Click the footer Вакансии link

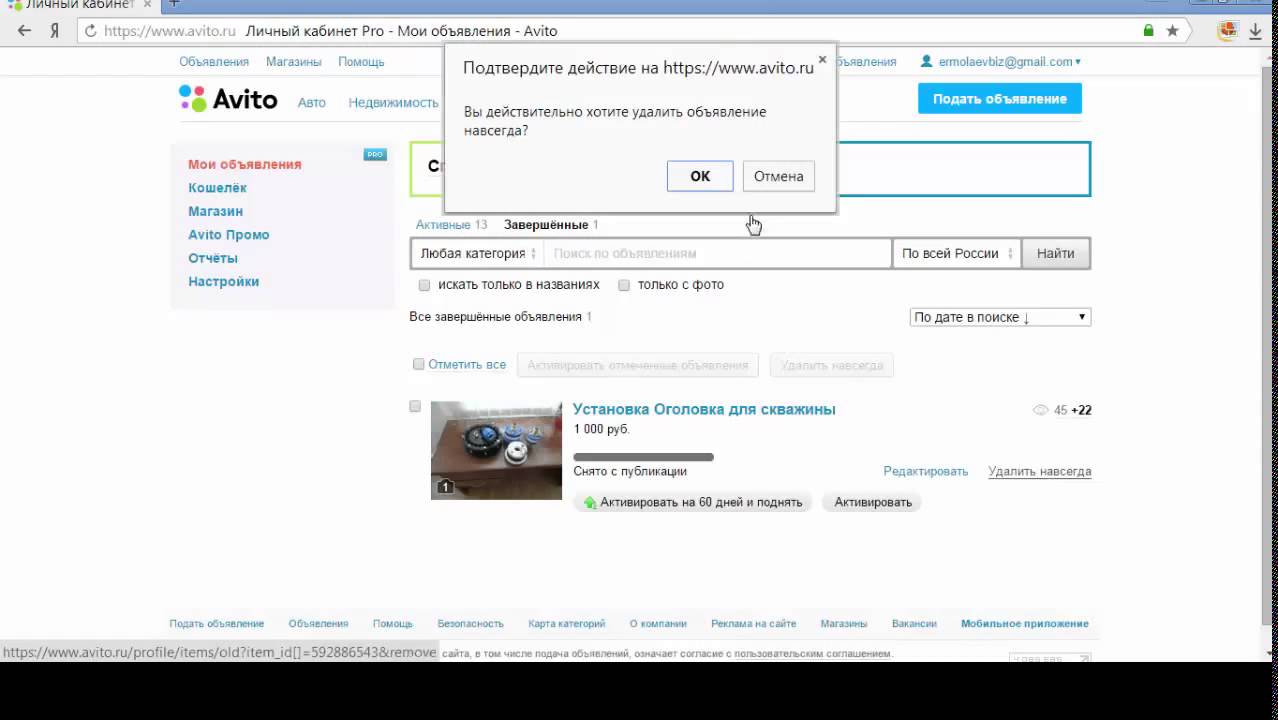(915, 623)
